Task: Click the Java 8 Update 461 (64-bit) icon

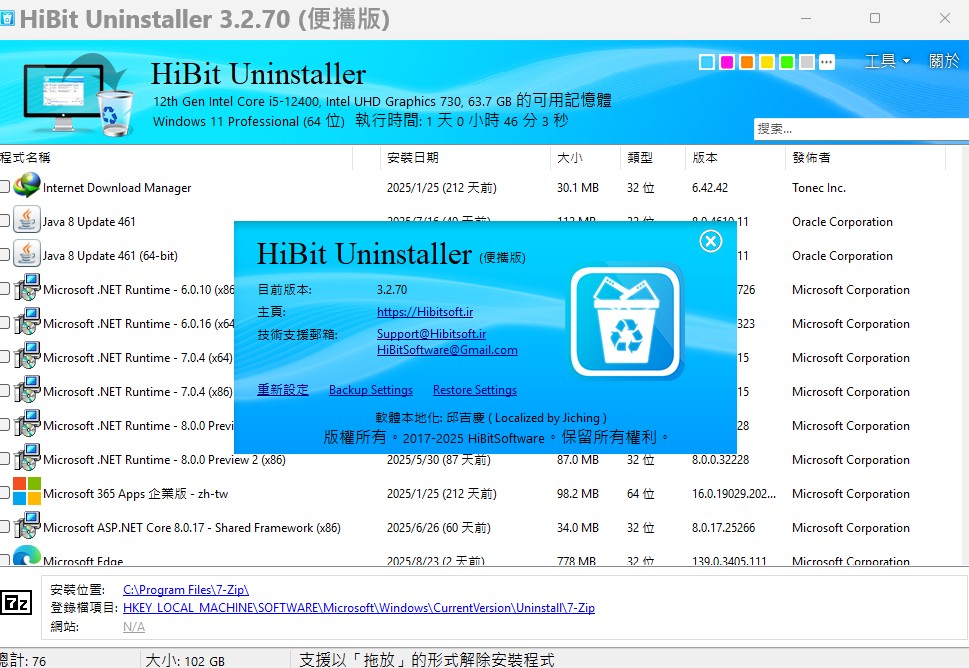Action: pos(27,253)
